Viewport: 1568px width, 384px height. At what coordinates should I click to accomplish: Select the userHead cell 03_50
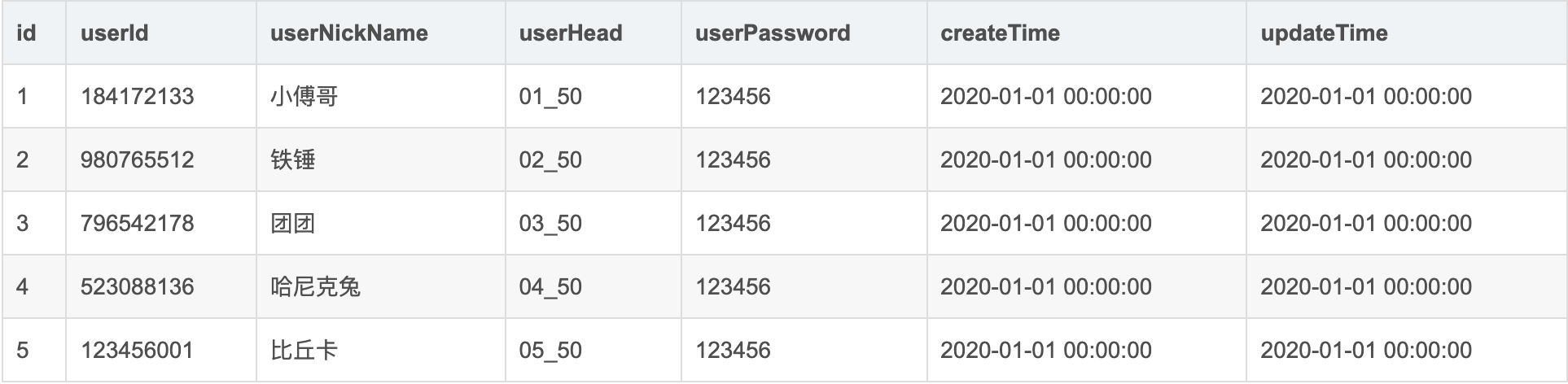(550, 223)
